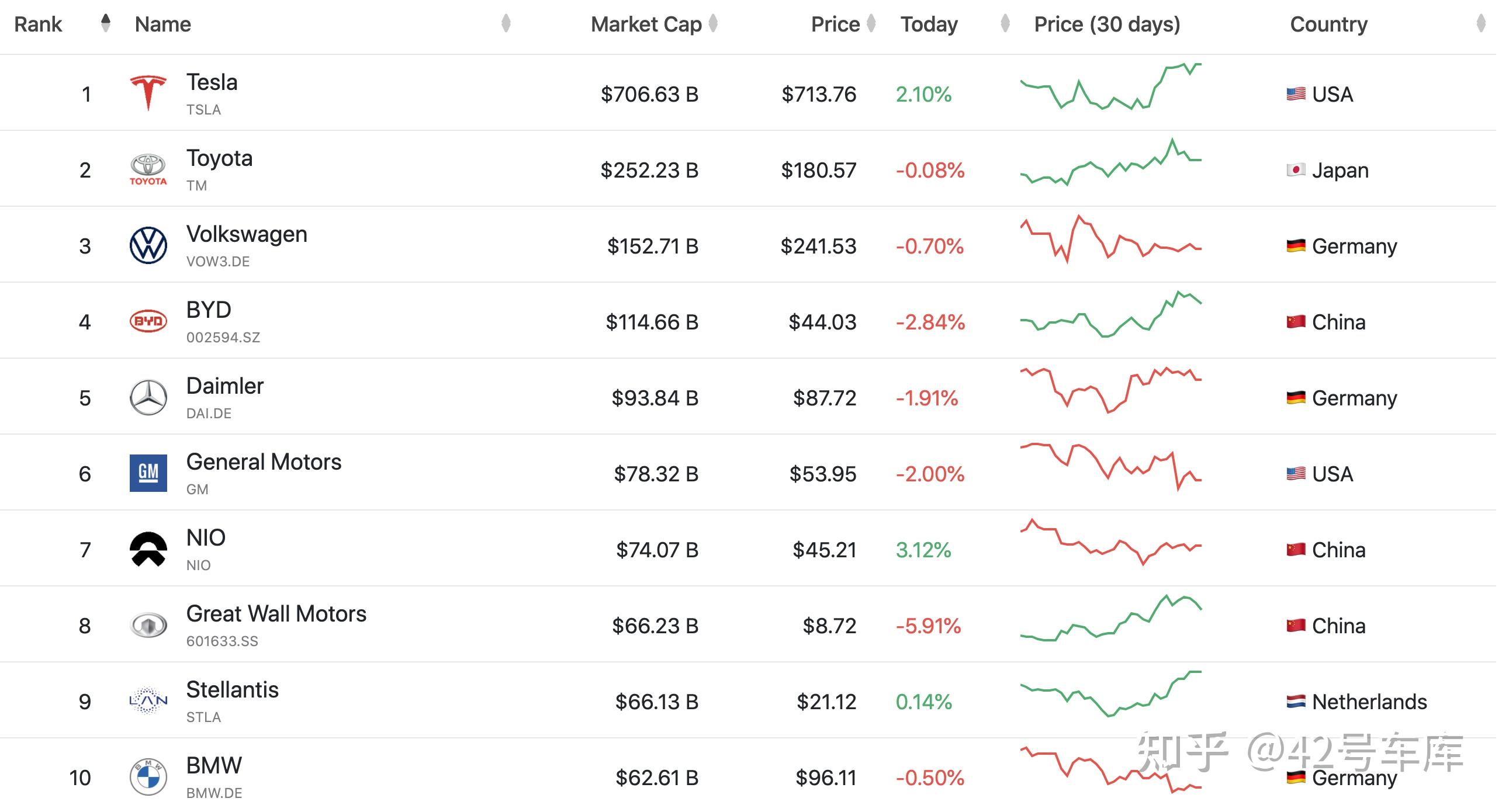
Task: Open the Stellantis company link
Action: click(x=232, y=690)
